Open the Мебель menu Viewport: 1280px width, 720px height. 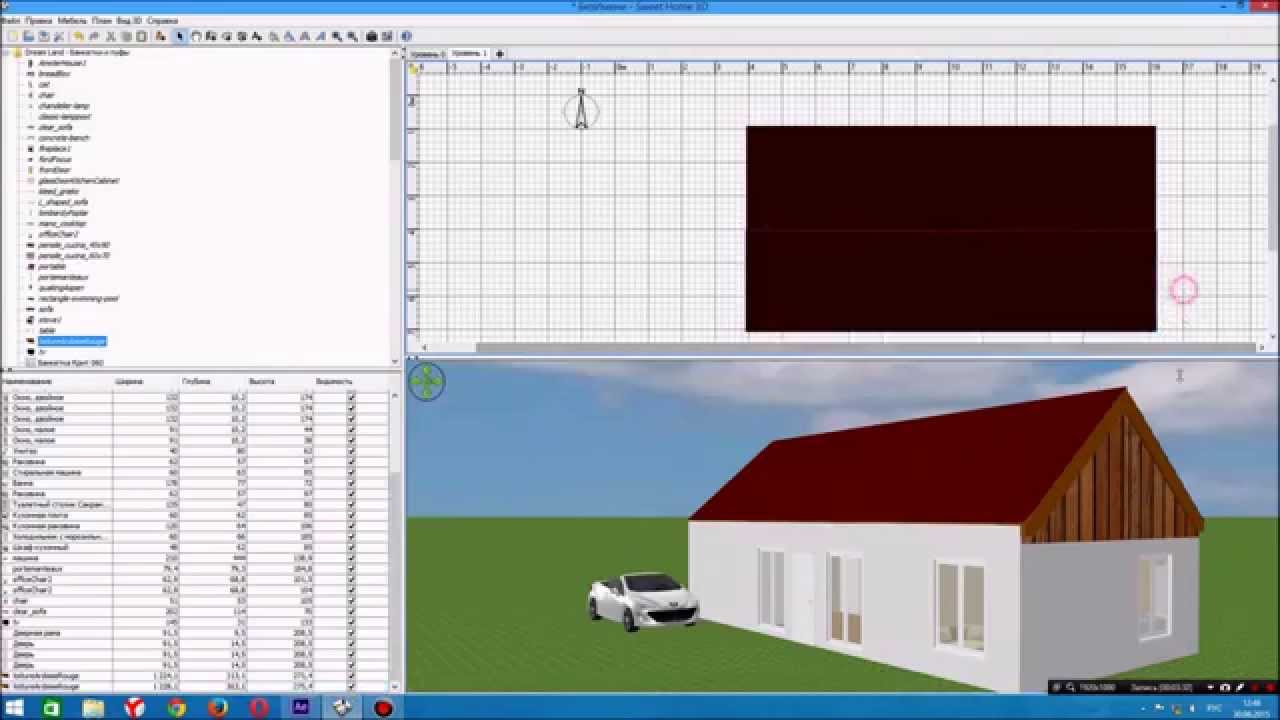click(x=71, y=20)
